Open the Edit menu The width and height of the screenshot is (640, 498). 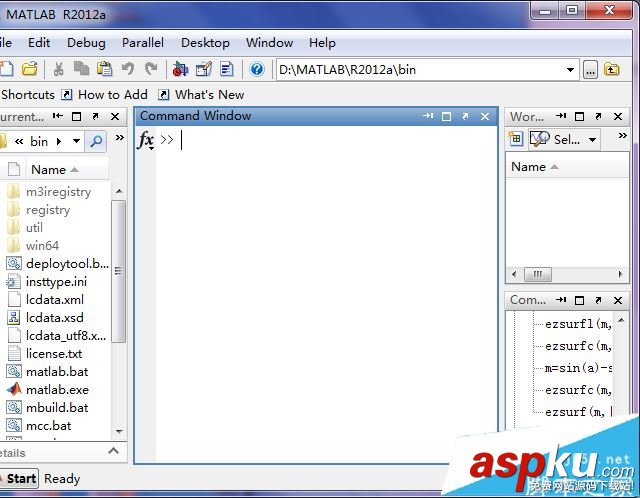[39, 42]
